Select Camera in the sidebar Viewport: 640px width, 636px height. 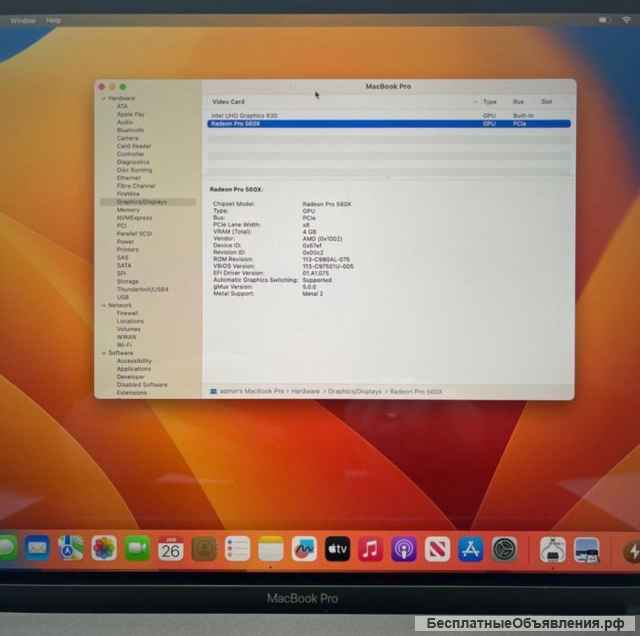(127, 138)
